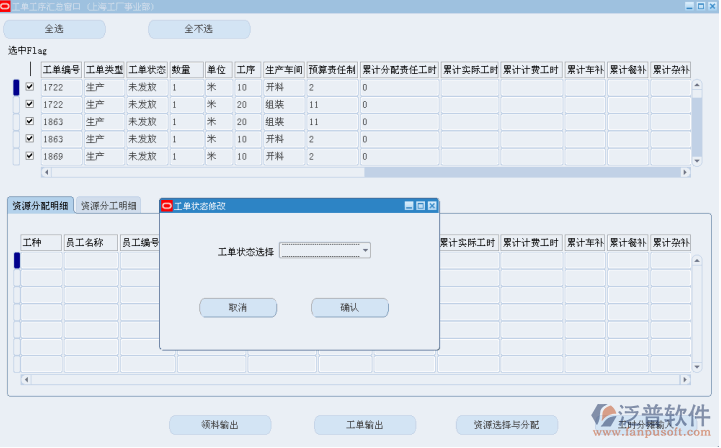The image size is (721, 448).
Task: Click the 未发放 status cell of the 1869 row
Action: pyautogui.click(x=147, y=156)
